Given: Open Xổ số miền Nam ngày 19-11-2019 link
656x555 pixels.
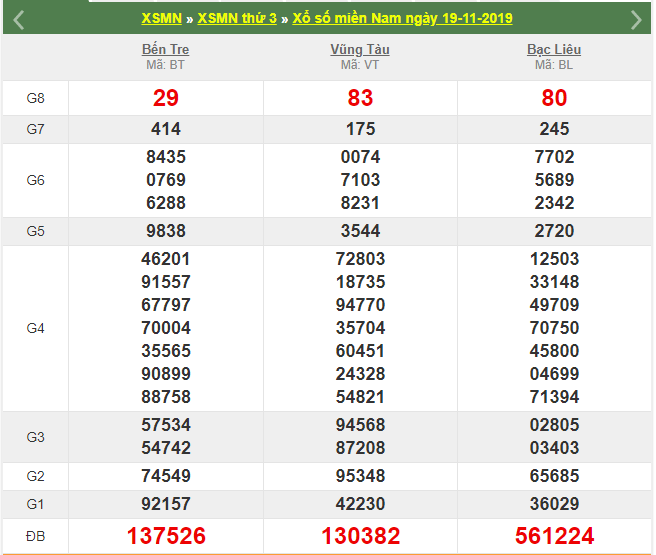Looking at the screenshot, I should pos(402,19).
